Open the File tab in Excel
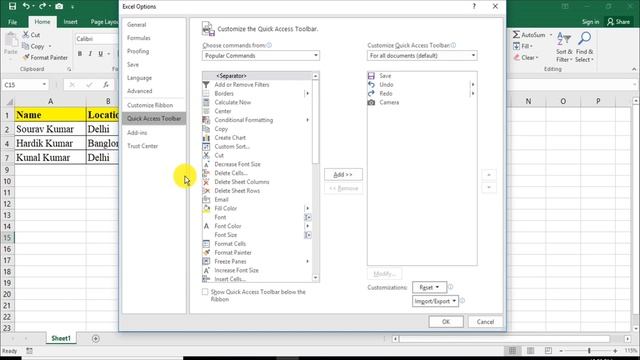The width and height of the screenshot is (640, 360). (x=13, y=22)
